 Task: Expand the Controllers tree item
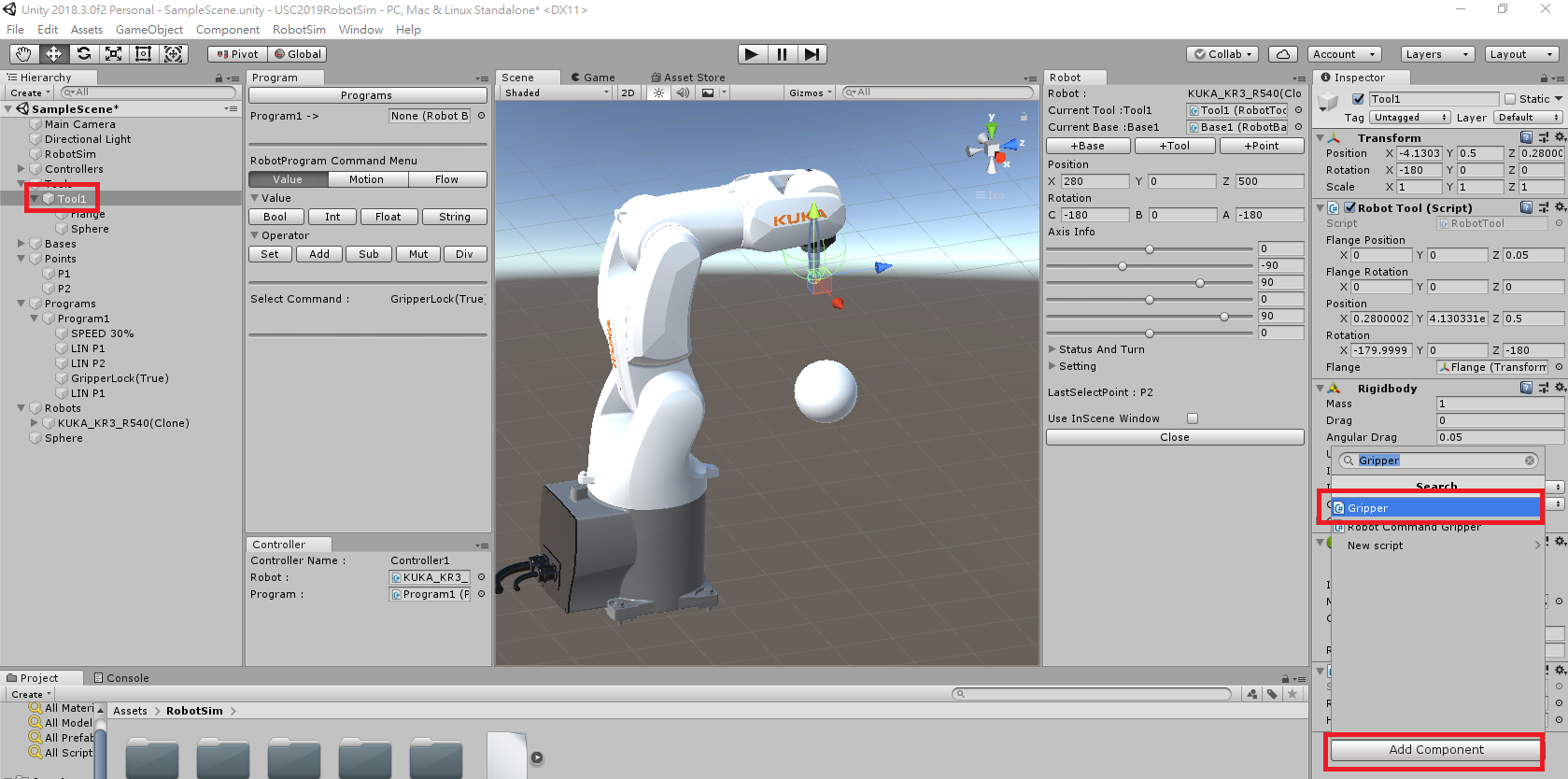pyautogui.click(x=21, y=169)
